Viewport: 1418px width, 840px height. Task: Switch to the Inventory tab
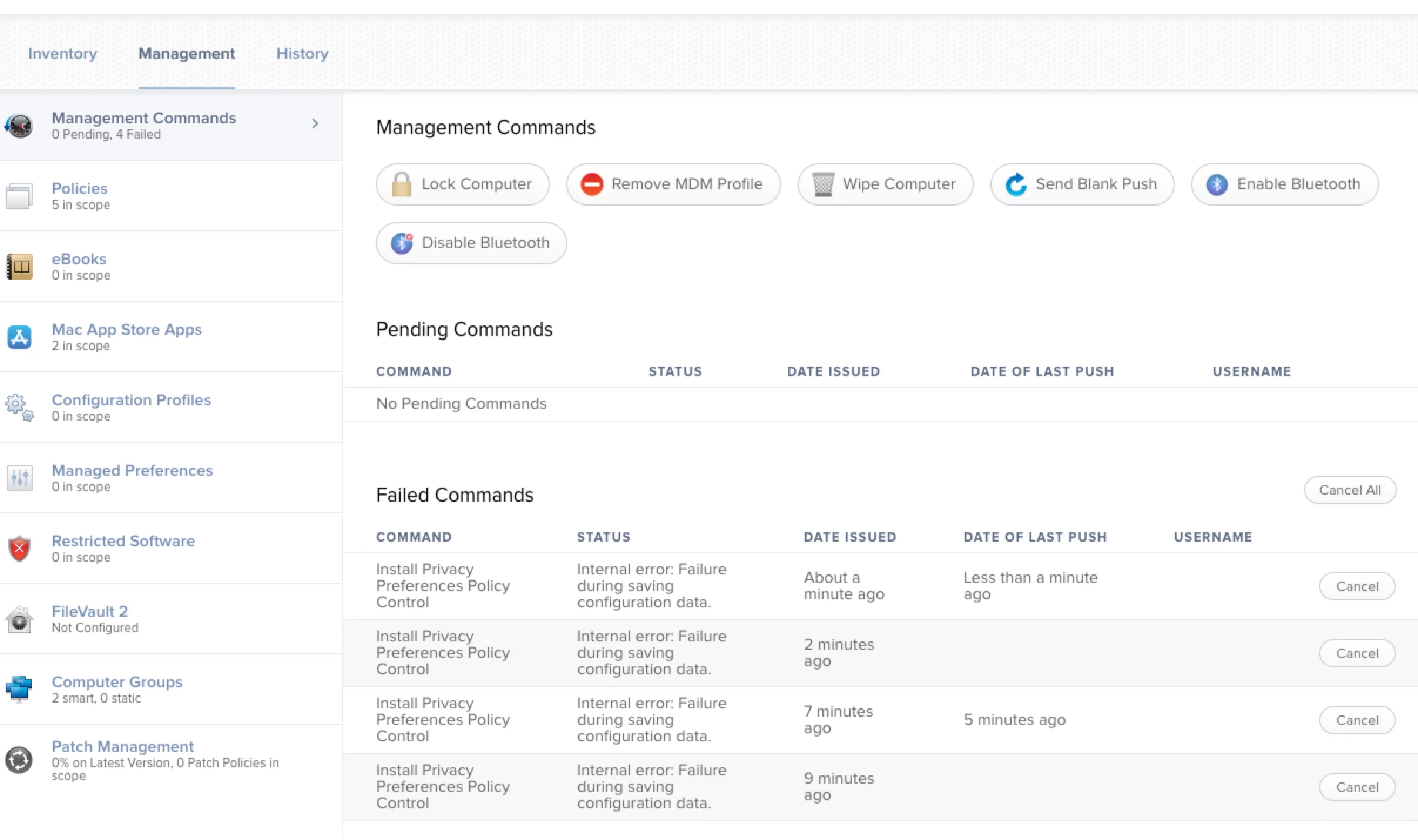[62, 53]
